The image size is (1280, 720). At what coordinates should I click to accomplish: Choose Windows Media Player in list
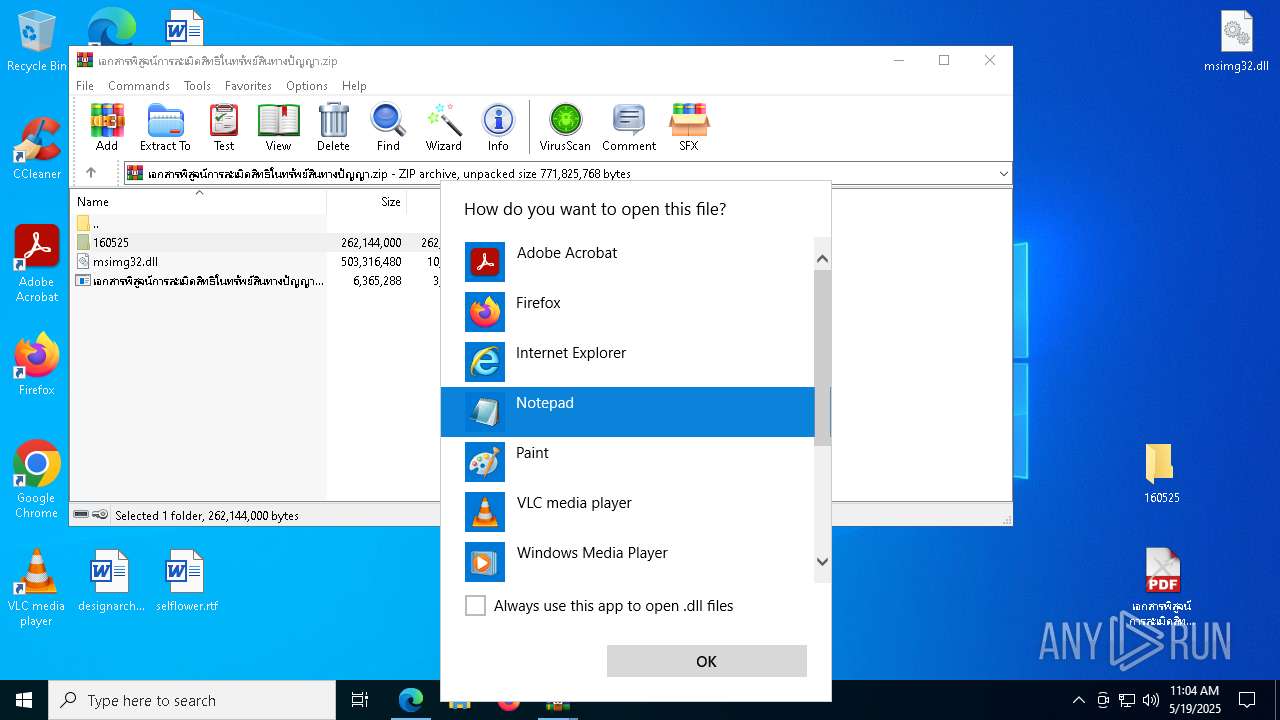coord(628,562)
